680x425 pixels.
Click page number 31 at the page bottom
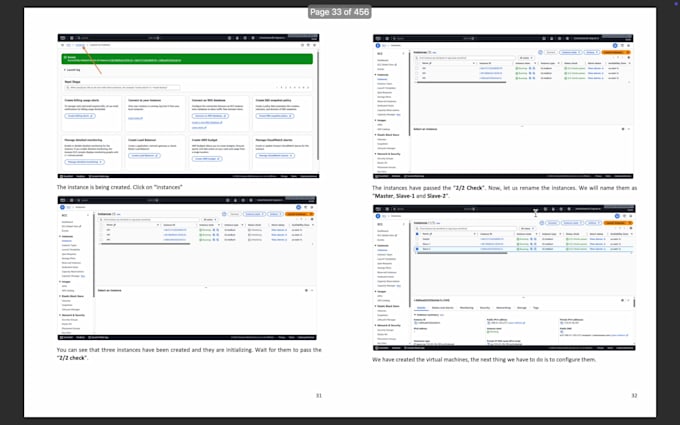(319, 396)
